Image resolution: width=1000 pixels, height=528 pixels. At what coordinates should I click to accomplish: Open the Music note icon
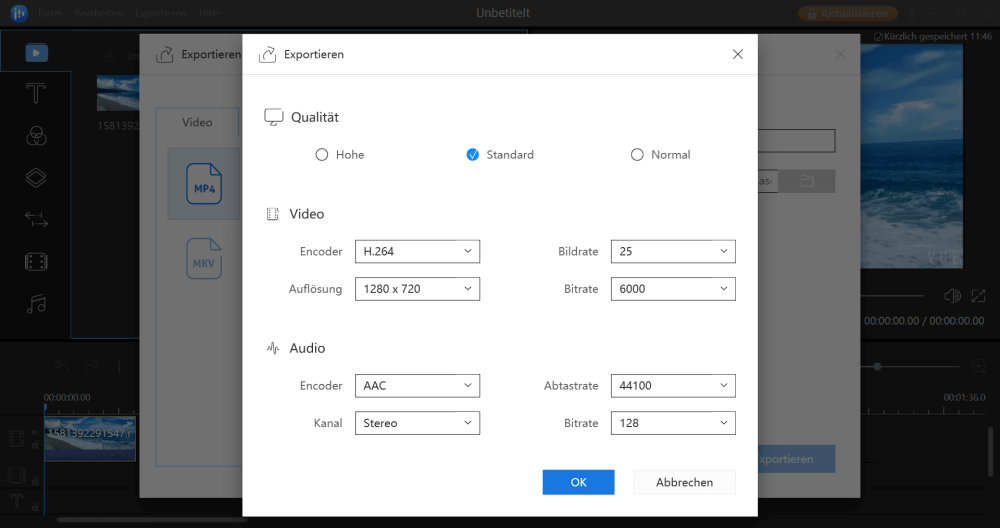coord(36,304)
